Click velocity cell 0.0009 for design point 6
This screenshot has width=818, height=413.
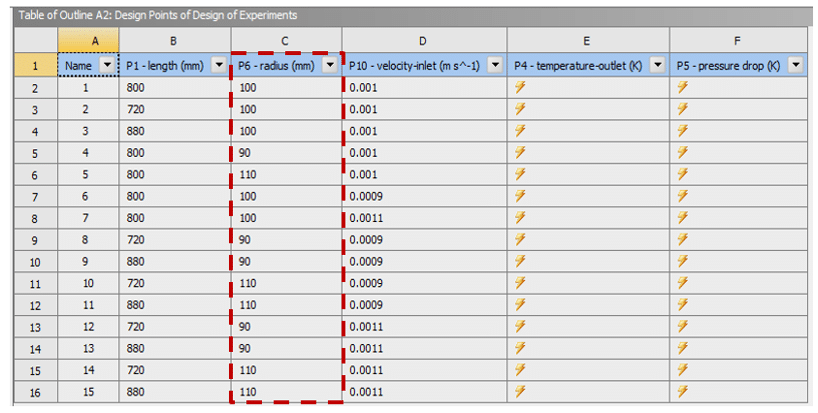point(424,196)
